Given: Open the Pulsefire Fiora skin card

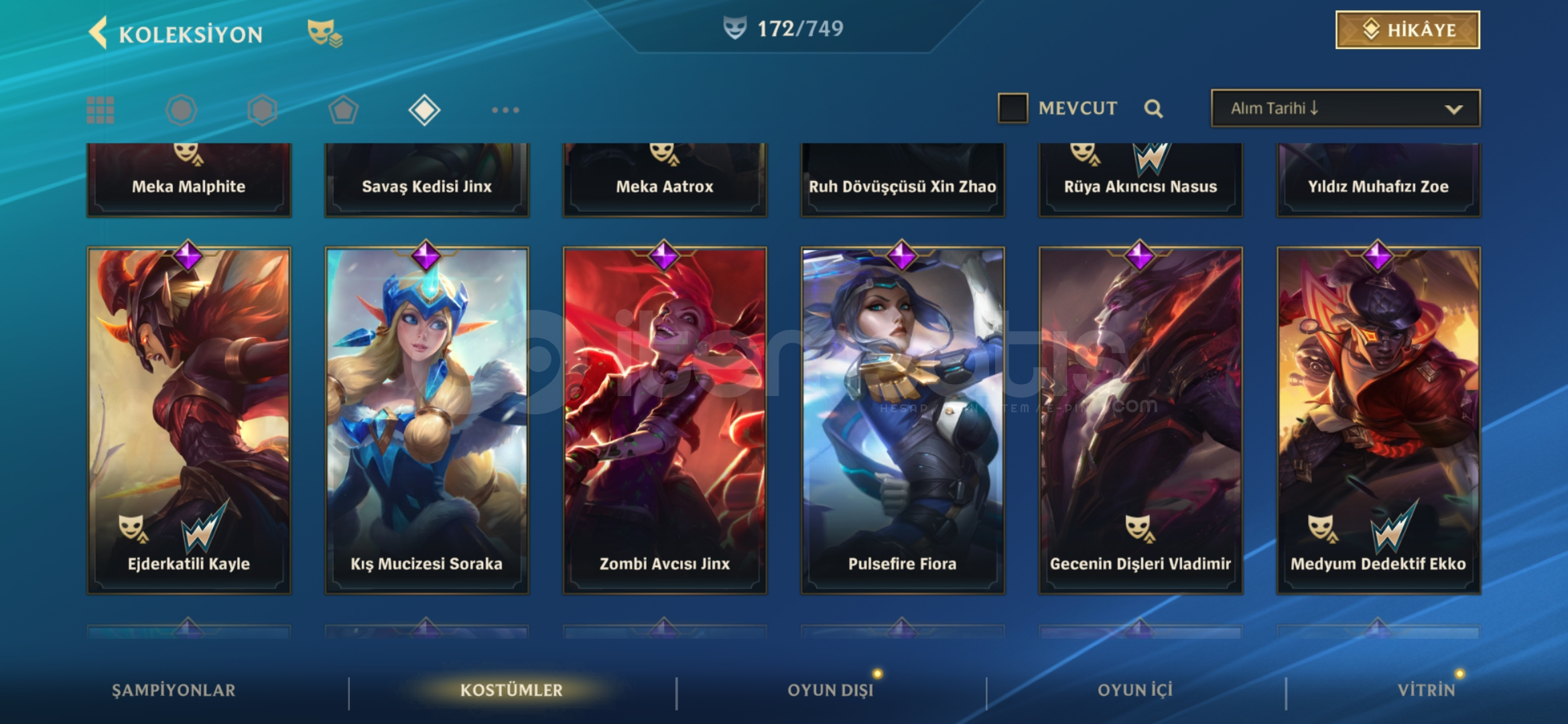Looking at the screenshot, I should click(902, 420).
